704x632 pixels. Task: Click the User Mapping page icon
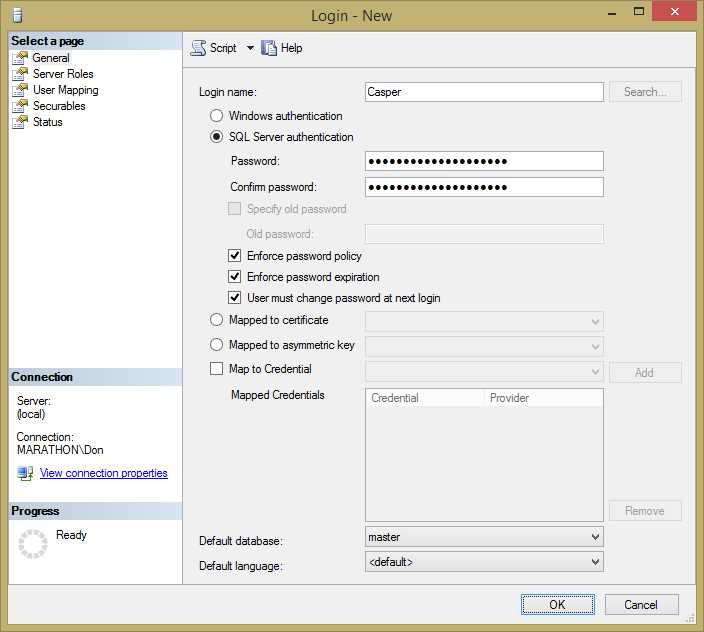[20, 90]
